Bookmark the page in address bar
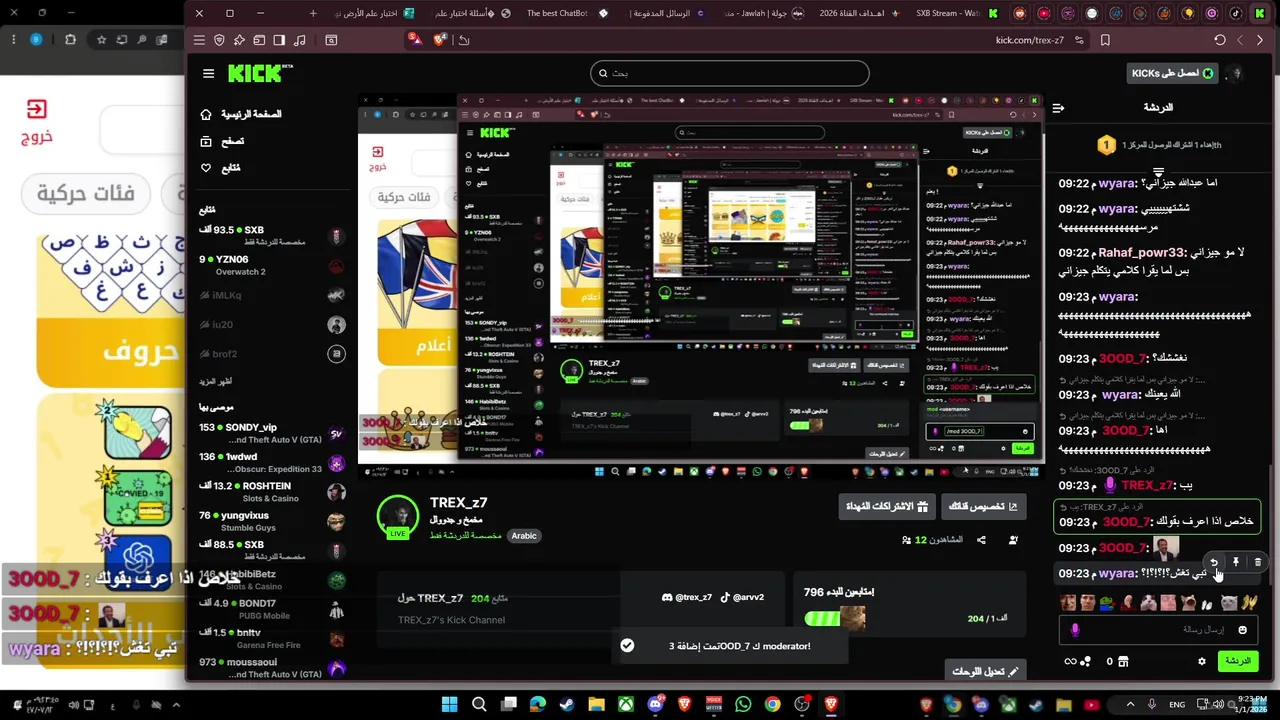The width and height of the screenshot is (1280, 720). point(1105,40)
